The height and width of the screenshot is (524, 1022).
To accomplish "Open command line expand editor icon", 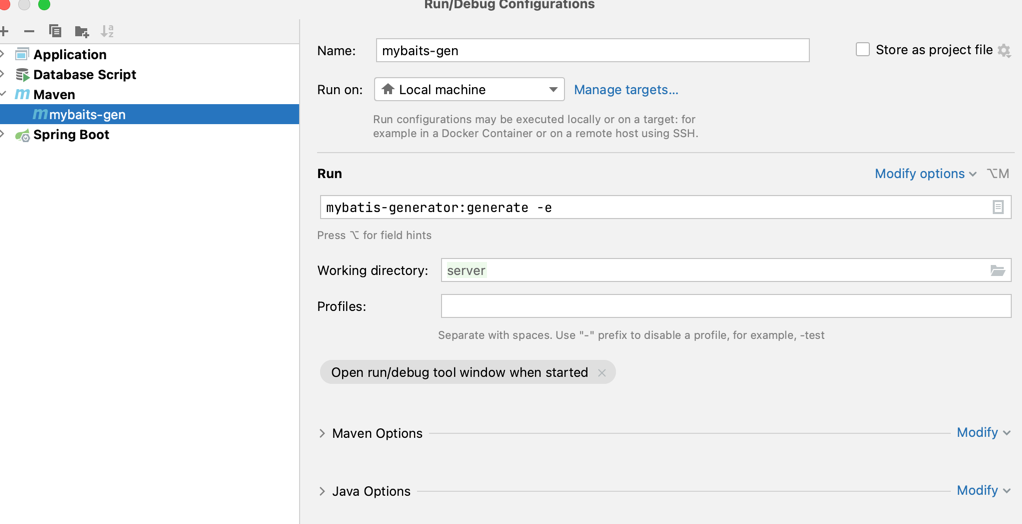I will coord(998,207).
